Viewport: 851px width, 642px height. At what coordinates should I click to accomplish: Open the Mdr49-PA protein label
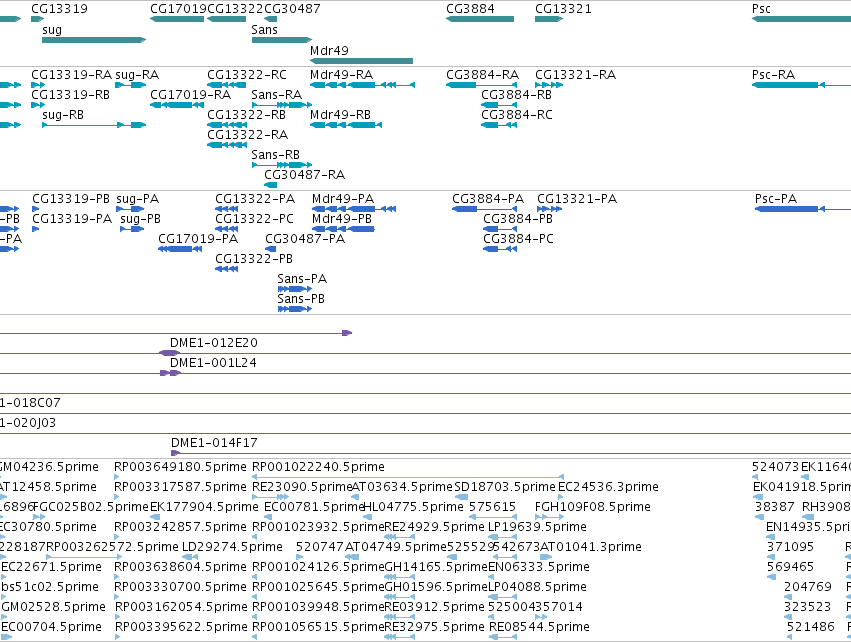click(x=343, y=199)
